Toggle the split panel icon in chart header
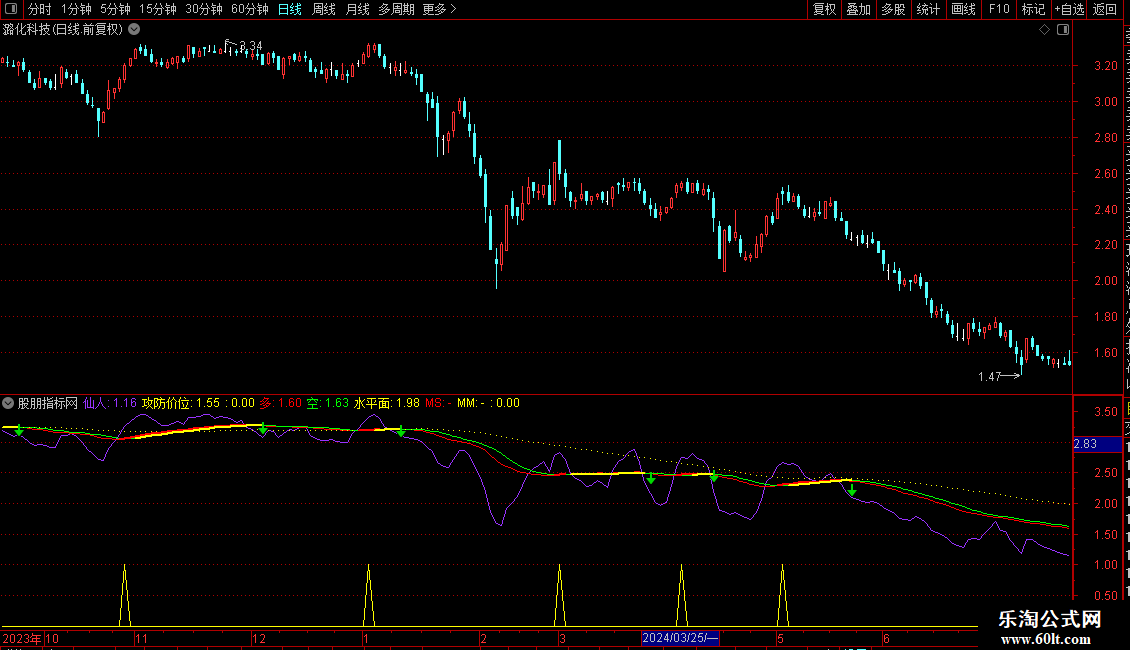 pyautogui.click(x=1063, y=30)
